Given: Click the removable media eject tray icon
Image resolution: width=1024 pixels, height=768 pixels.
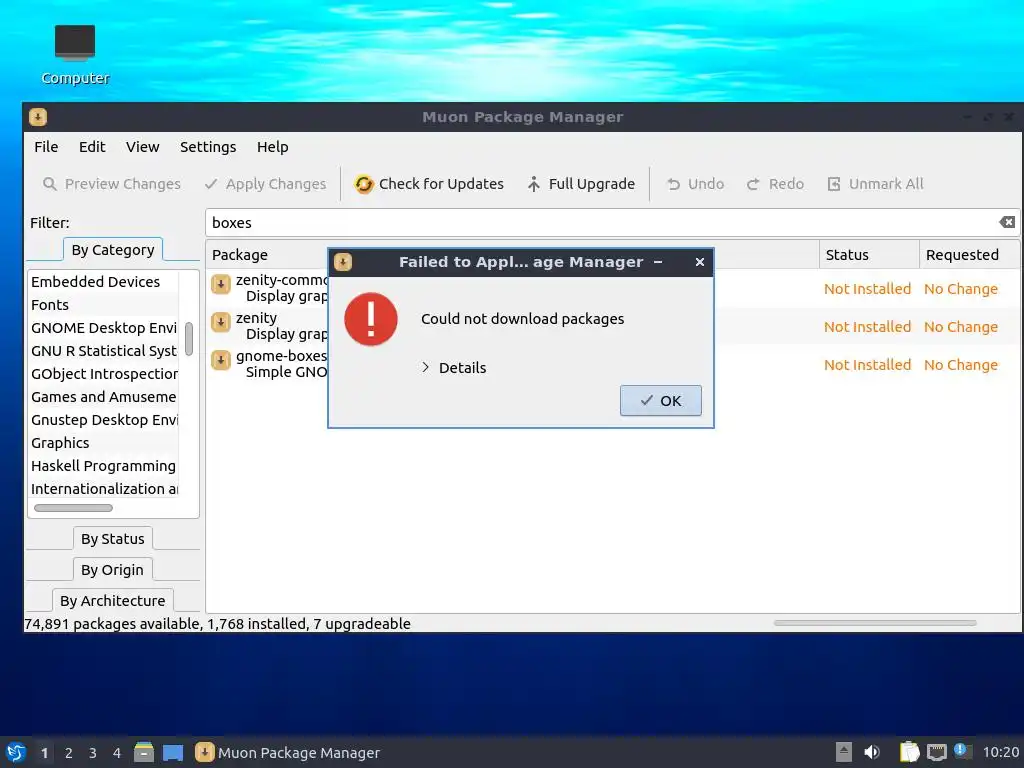Looking at the screenshot, I should [844, 752].
